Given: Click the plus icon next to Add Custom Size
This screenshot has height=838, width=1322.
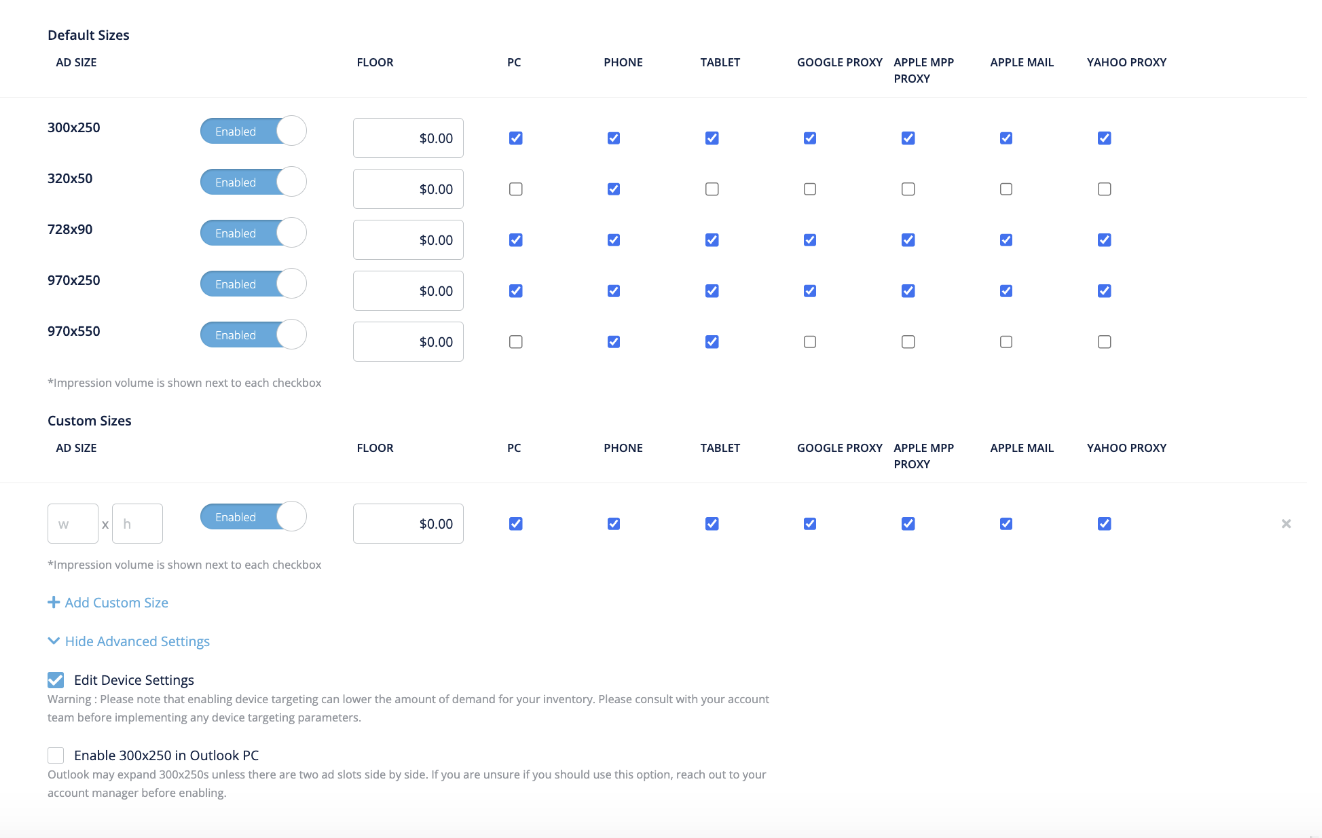Looking at the screenshot, I should coord(54,601).
